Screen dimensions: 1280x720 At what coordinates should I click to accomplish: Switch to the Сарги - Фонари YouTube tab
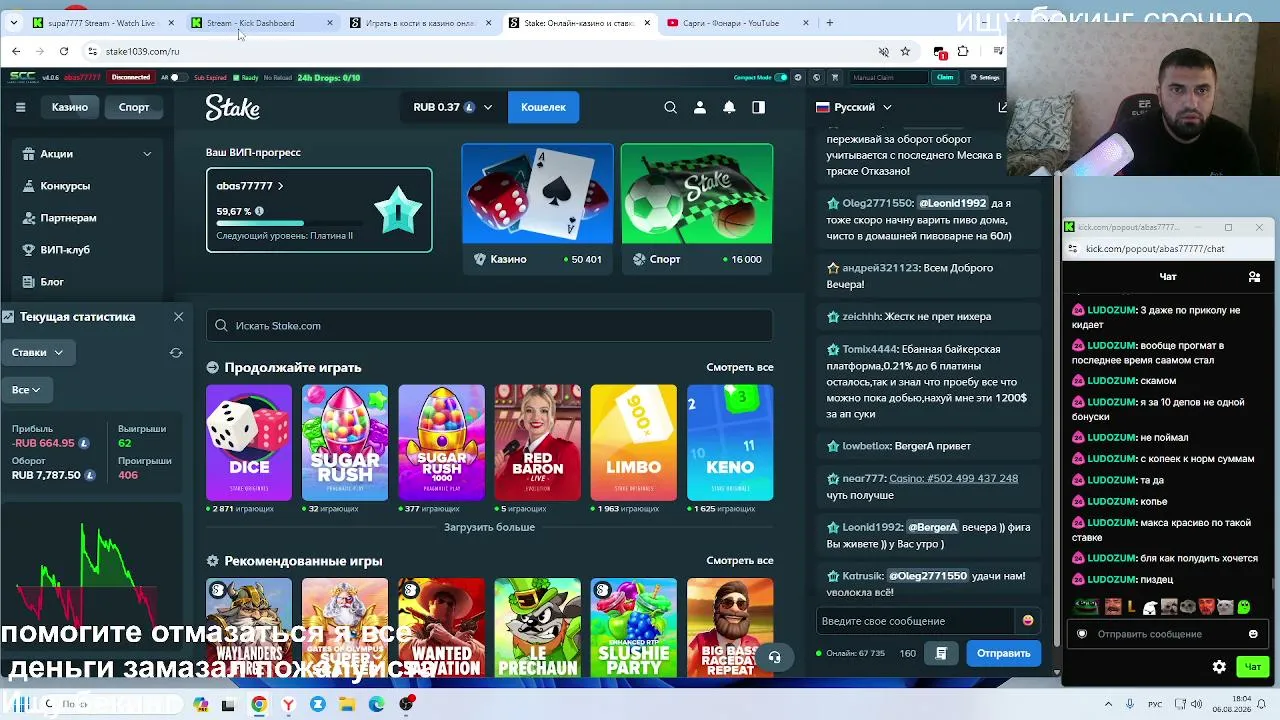(x=738, y=22)
